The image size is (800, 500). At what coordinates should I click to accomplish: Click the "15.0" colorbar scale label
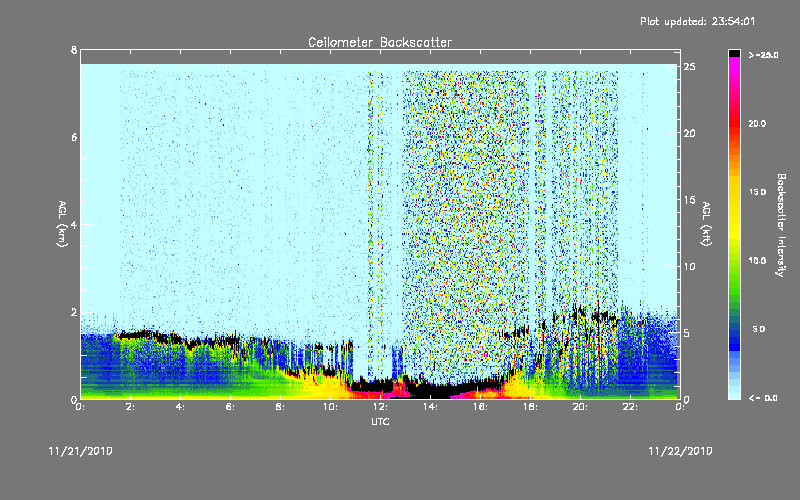(757, 192)
